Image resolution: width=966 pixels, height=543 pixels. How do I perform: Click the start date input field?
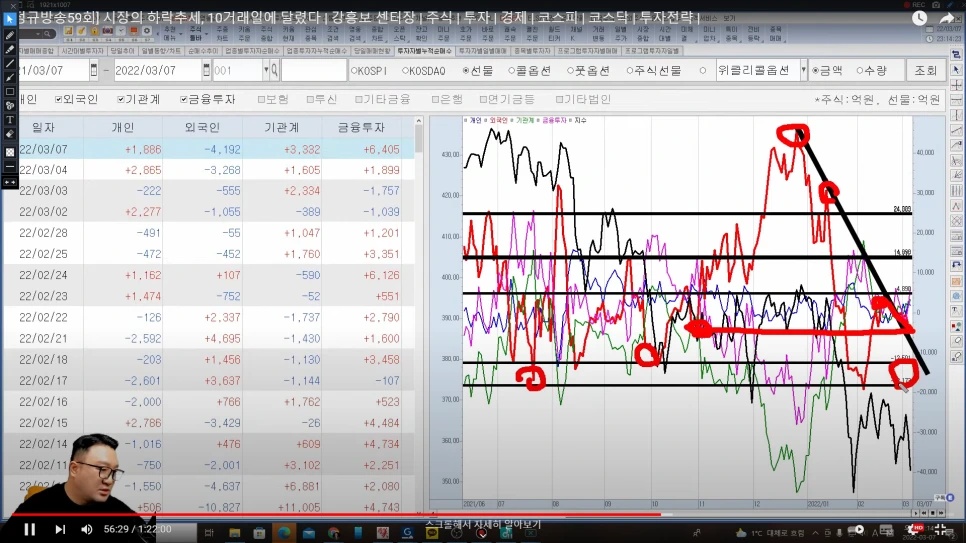click(x=53, y=70)
